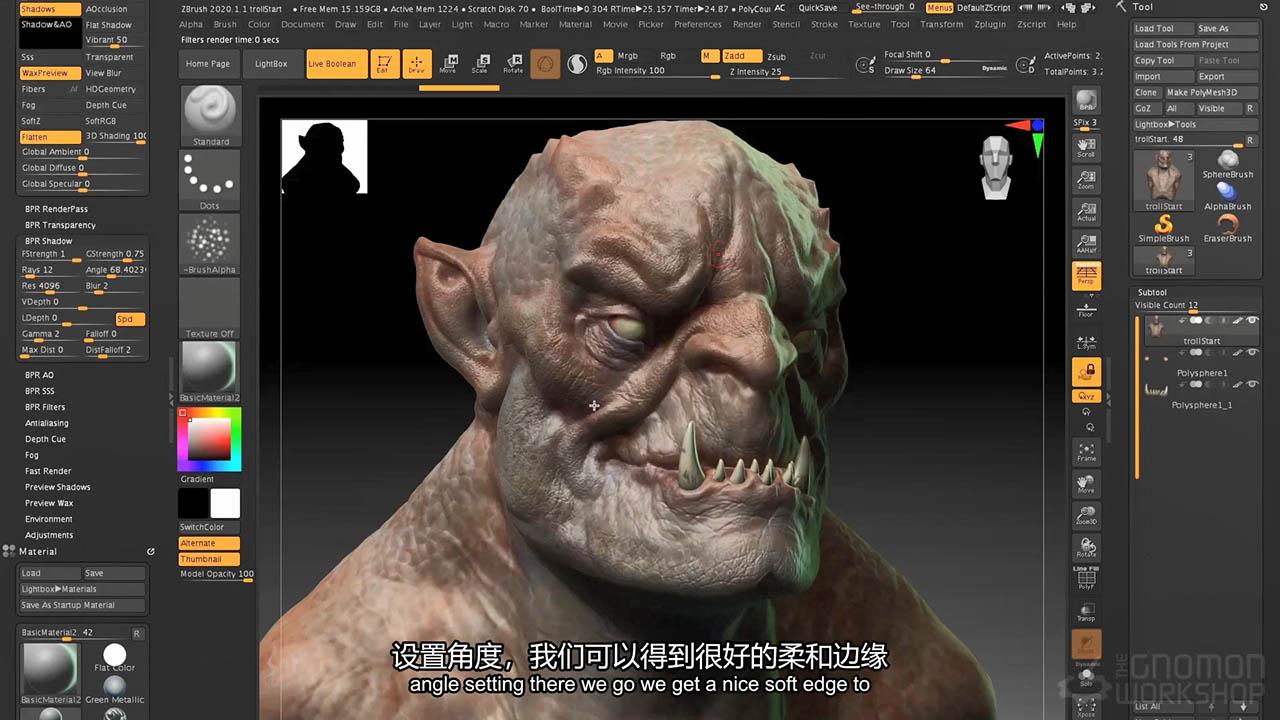
Task: Click Save As Startup Material button
Action: (x=82, y=605)
